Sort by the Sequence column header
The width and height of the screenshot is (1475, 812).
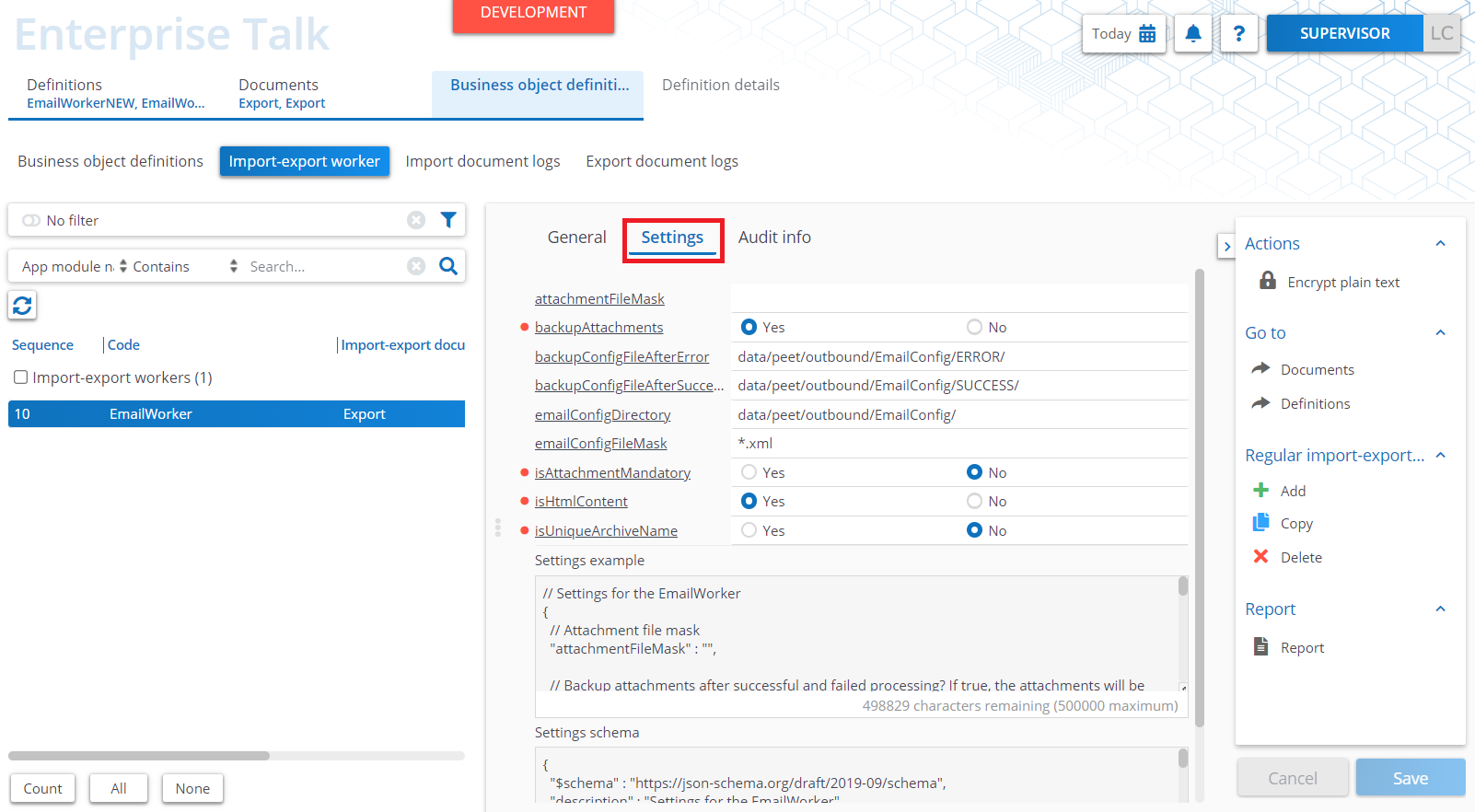42,344
